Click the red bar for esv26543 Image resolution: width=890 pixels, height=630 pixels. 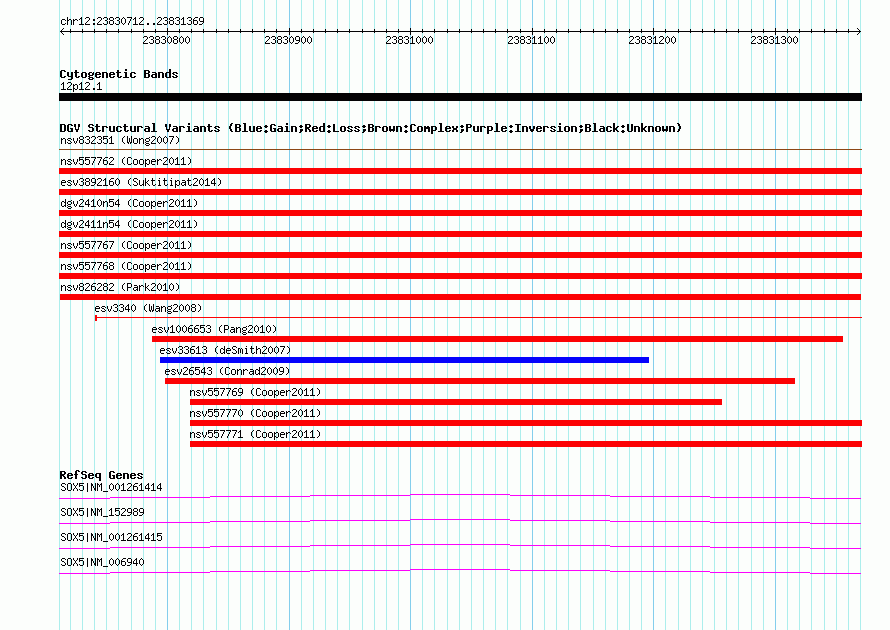[480, 381]
